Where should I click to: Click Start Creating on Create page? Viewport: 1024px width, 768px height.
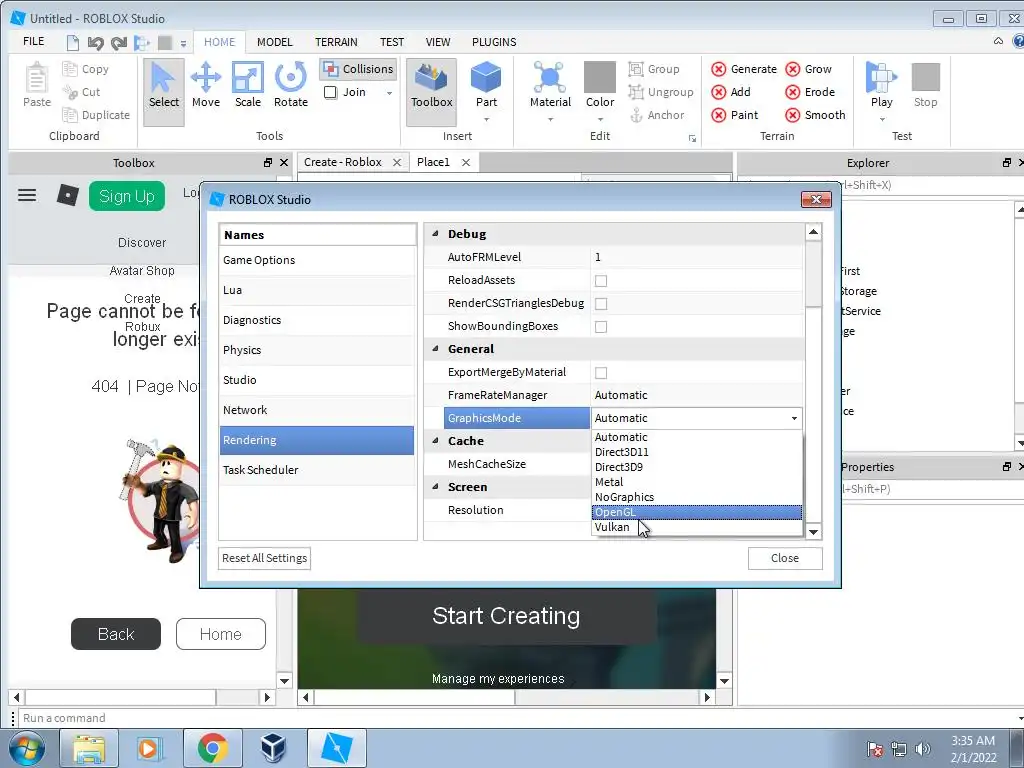click(x=506, y=616)
